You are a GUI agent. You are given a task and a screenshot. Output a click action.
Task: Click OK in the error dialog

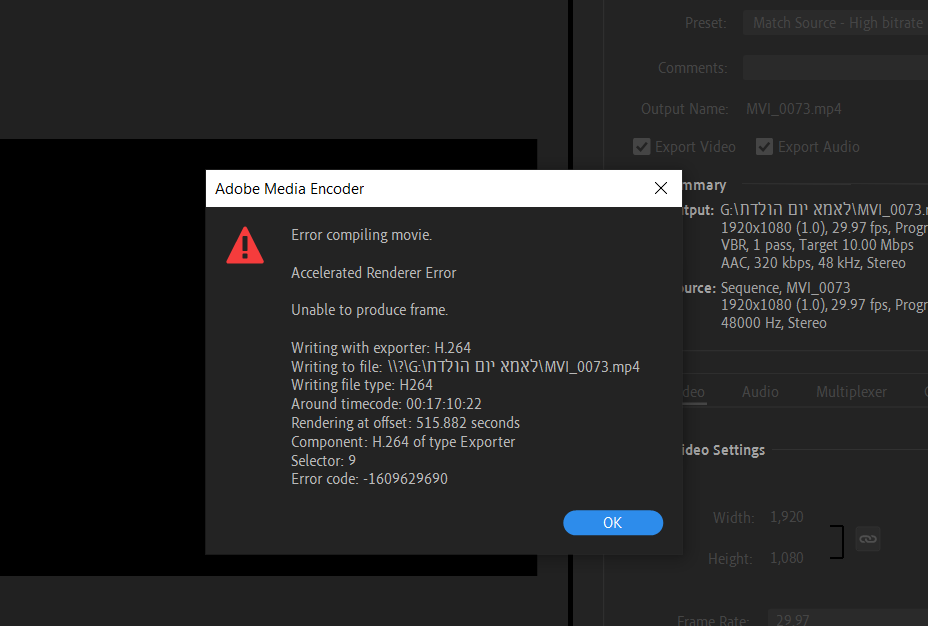pos(613,522)
